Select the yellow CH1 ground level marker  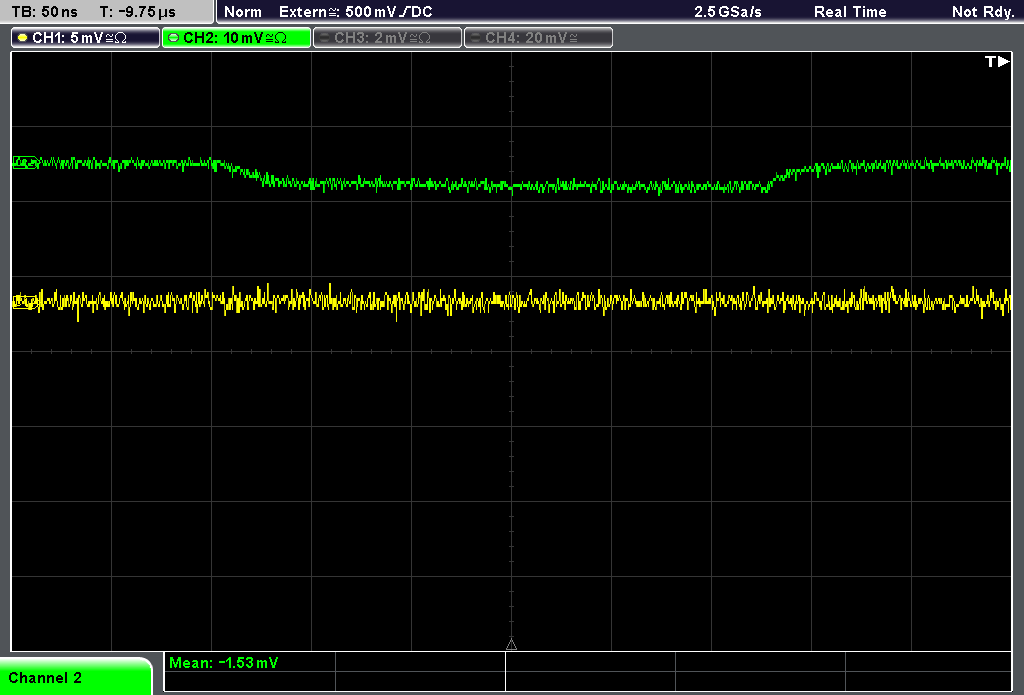(x=25, y=302)
